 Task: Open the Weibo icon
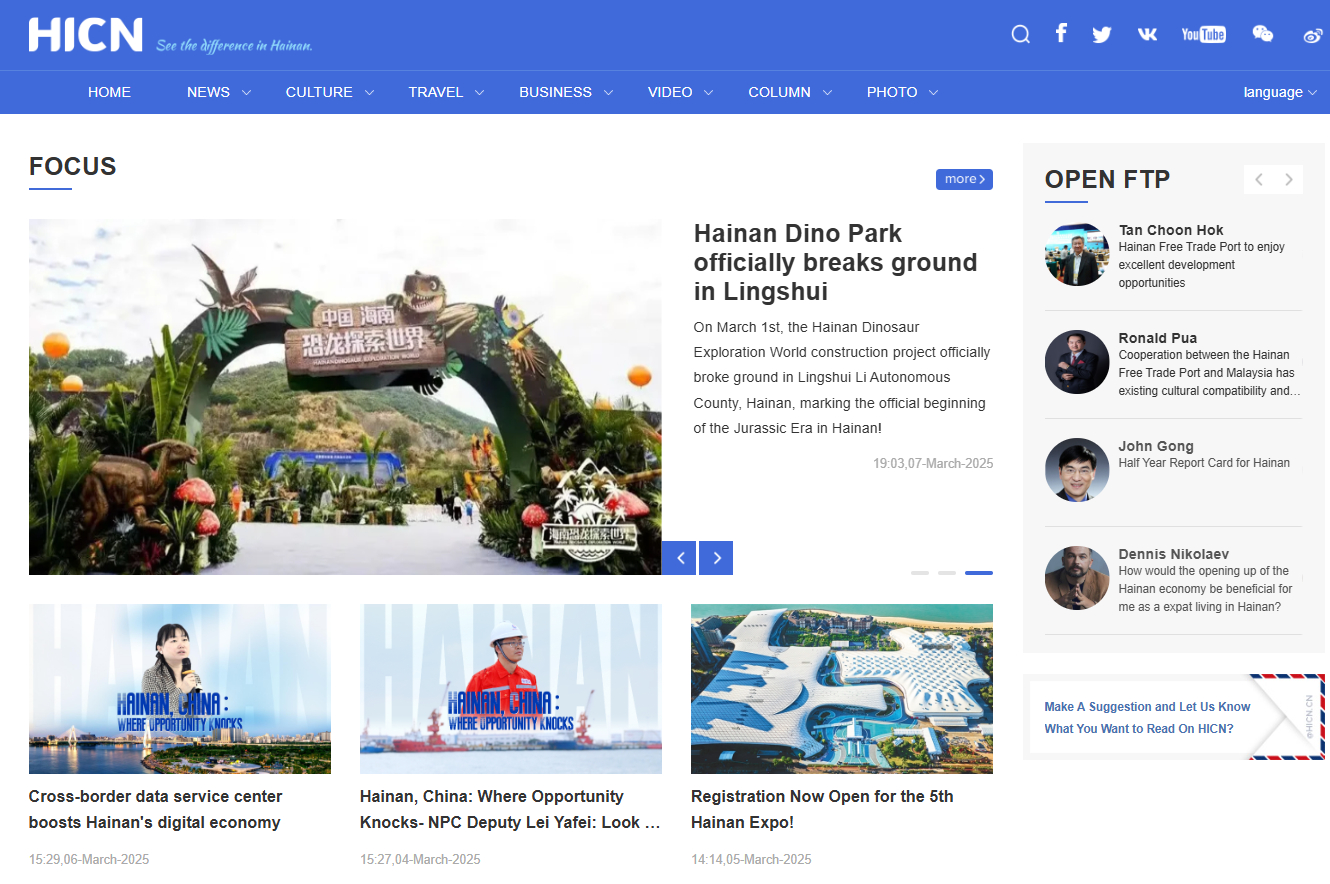pyautogui.click(x=1313, y=36)
